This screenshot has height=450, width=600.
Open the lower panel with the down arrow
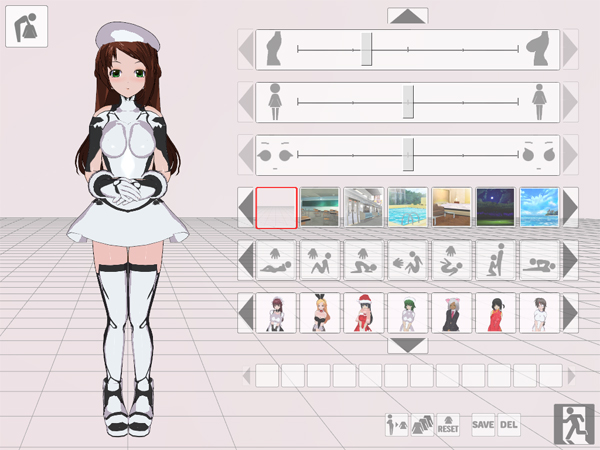pos(408,346)
